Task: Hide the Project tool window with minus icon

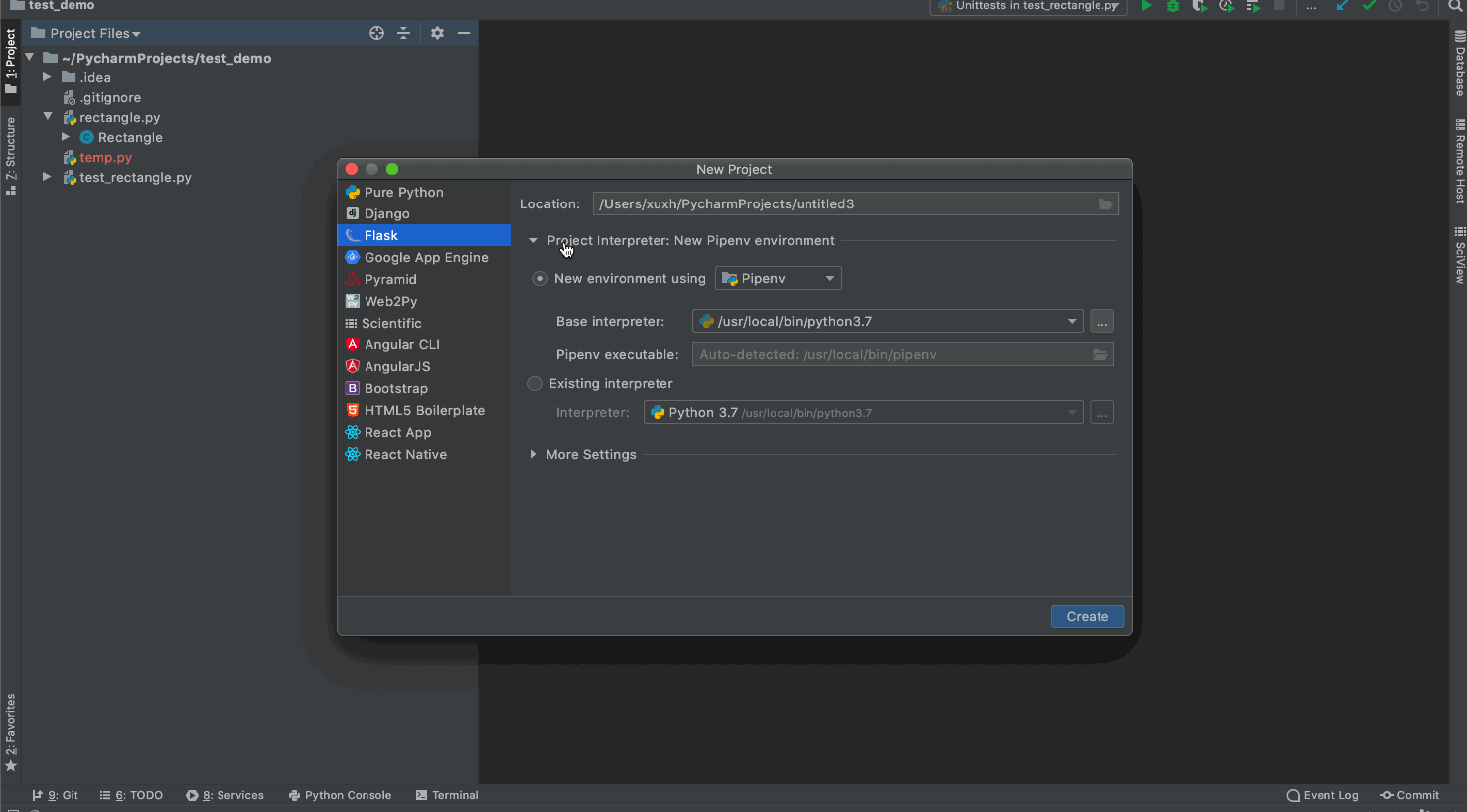Action: 464,33
